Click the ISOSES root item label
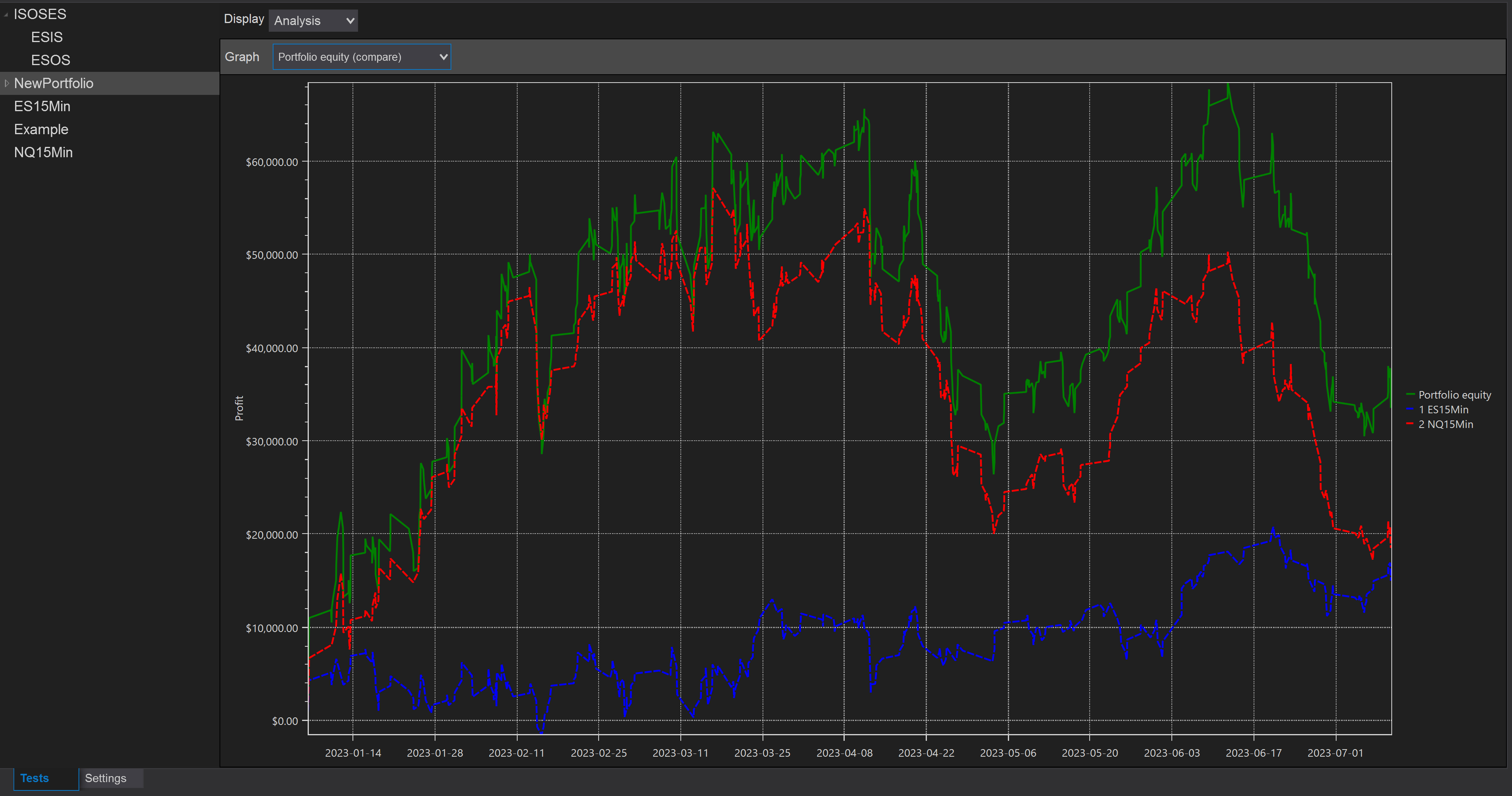The height and width of the screenshot is (796, 1512). 40,14
